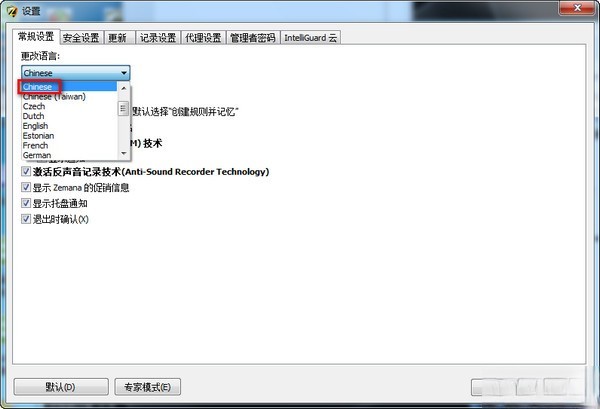The height and width of the screenshot is (409, 600).
Task: Choose English in the language list
Action: pos(35,126)
